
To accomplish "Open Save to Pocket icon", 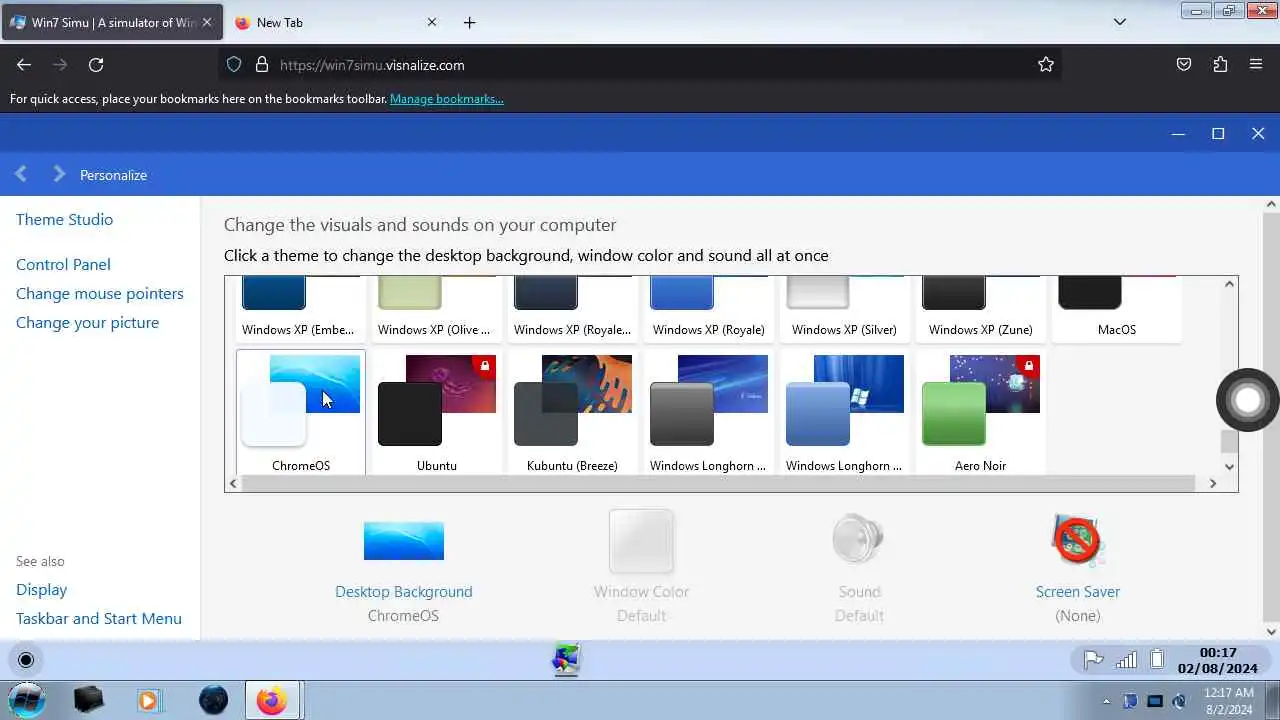I will [1184, 64].
